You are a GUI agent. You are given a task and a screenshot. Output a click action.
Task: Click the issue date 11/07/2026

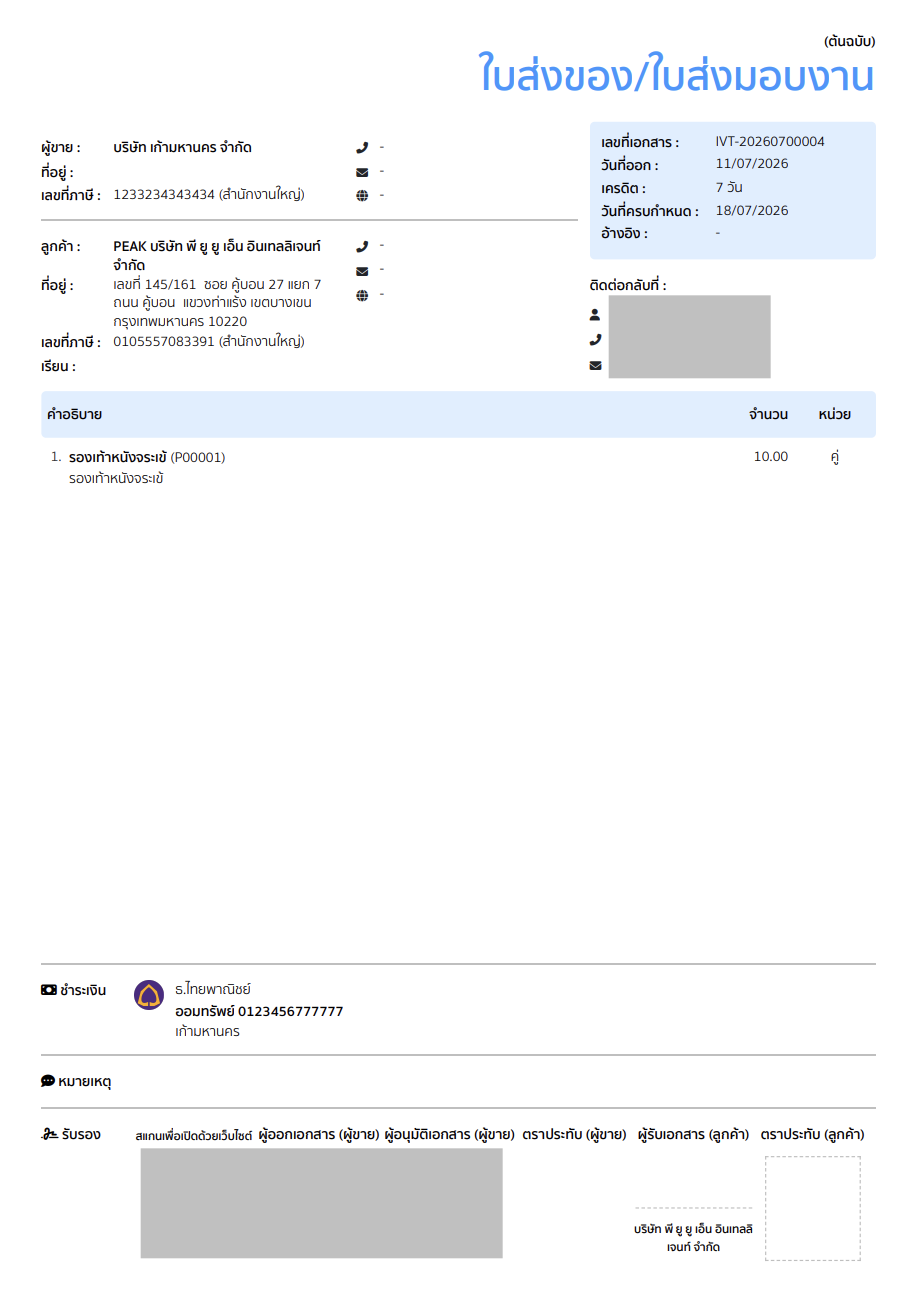point(752,164)
